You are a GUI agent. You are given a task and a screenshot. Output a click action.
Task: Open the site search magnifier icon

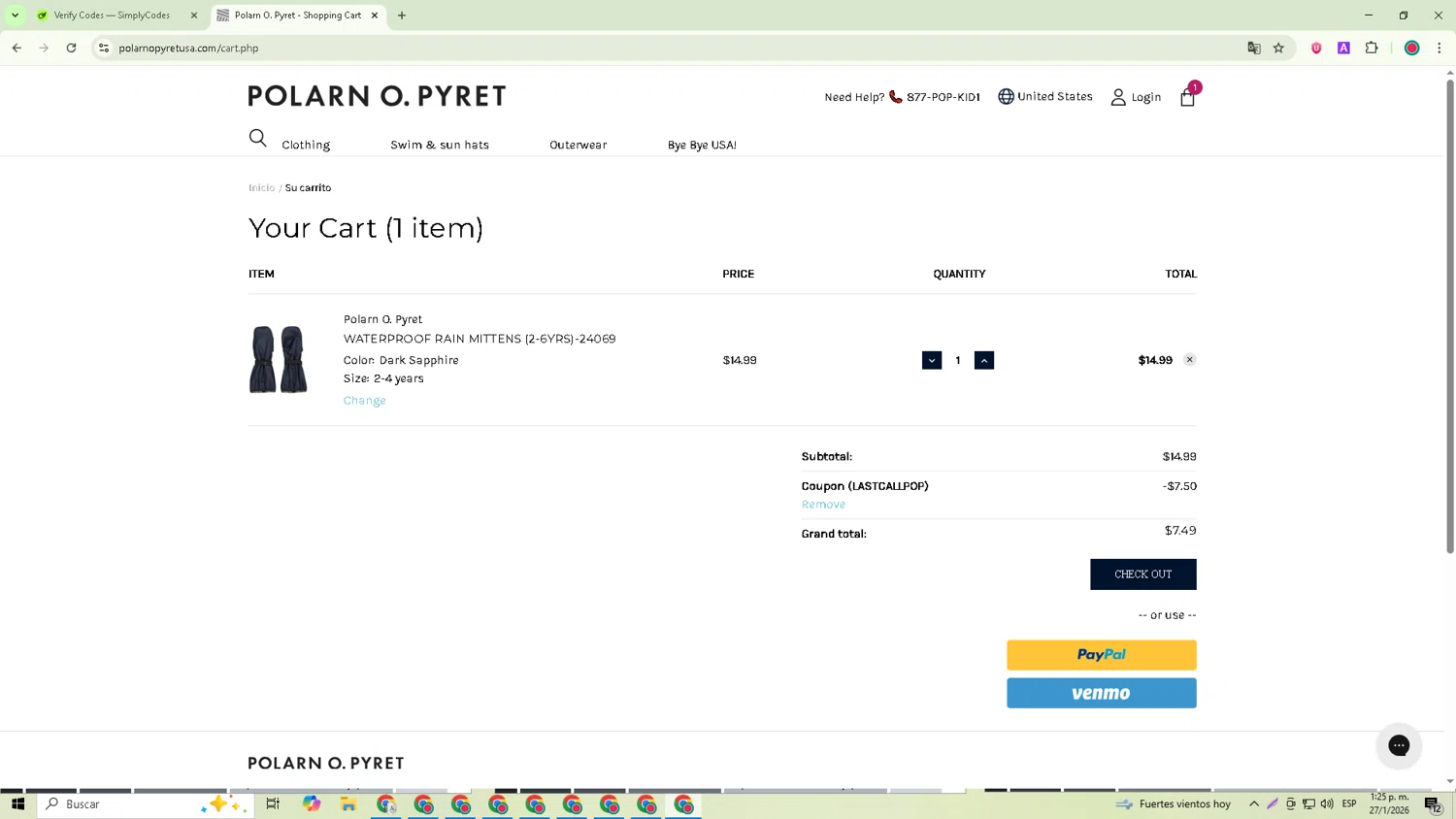coord(257,138)
